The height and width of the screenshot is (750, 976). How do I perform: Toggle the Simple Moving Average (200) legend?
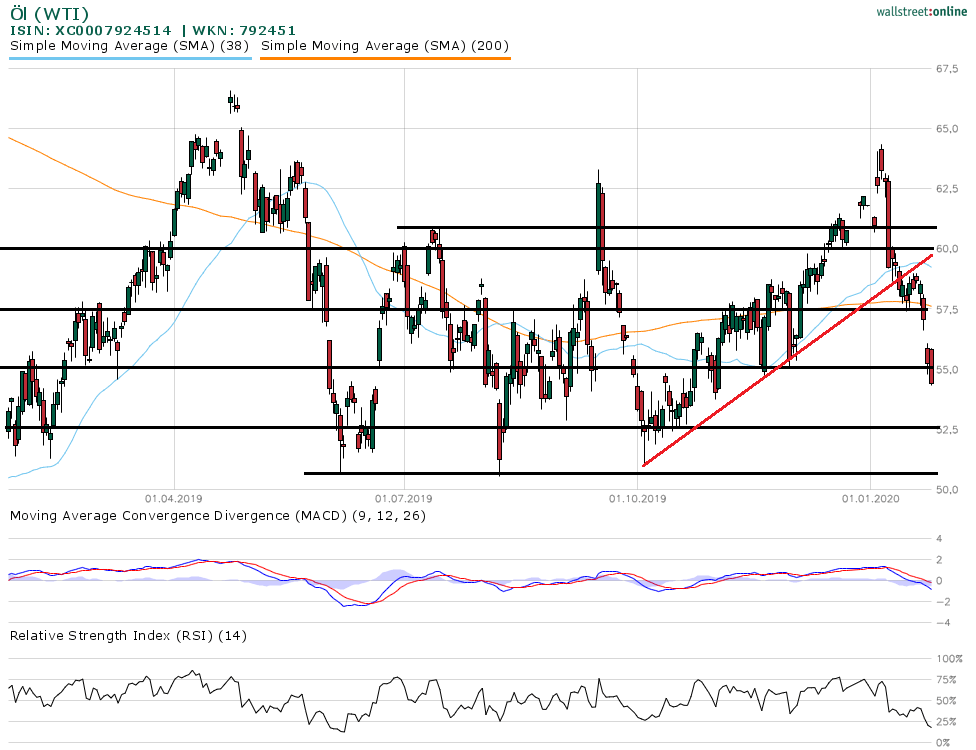385,45
